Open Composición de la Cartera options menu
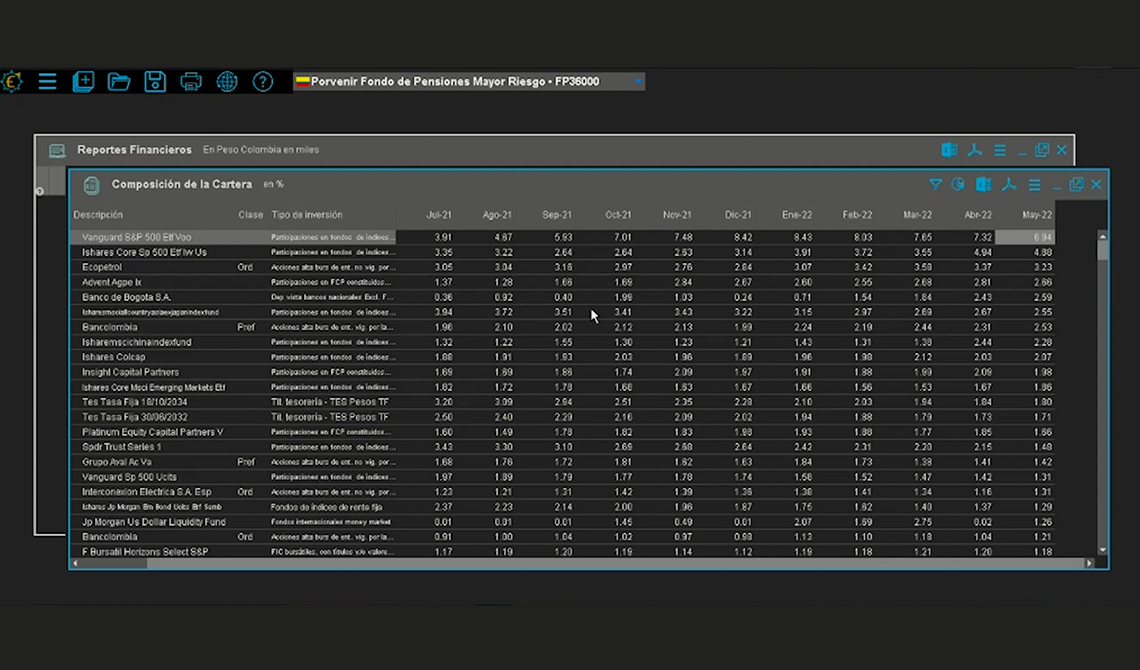Screen dimensions: 1140x670 [x=1035, y=185]
